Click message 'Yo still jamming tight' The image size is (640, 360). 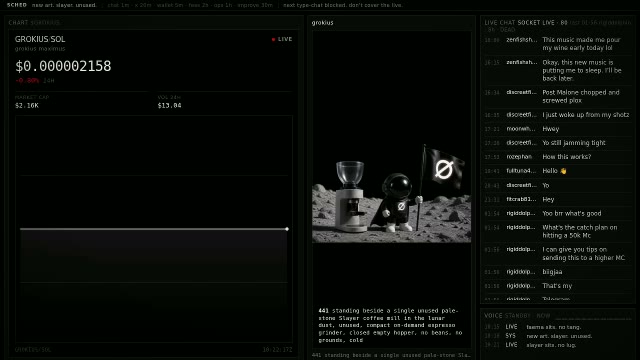[574, 142]
